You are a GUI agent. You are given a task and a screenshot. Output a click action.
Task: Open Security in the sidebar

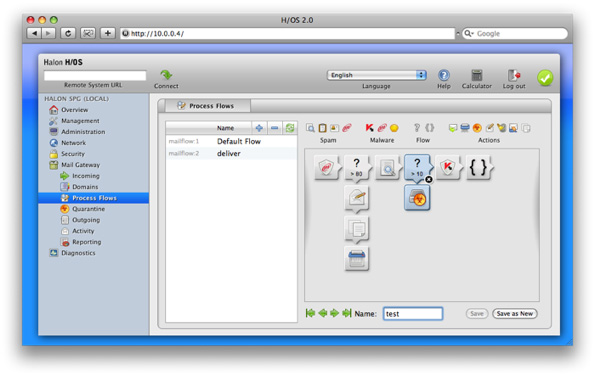click(x=73, y=154)
